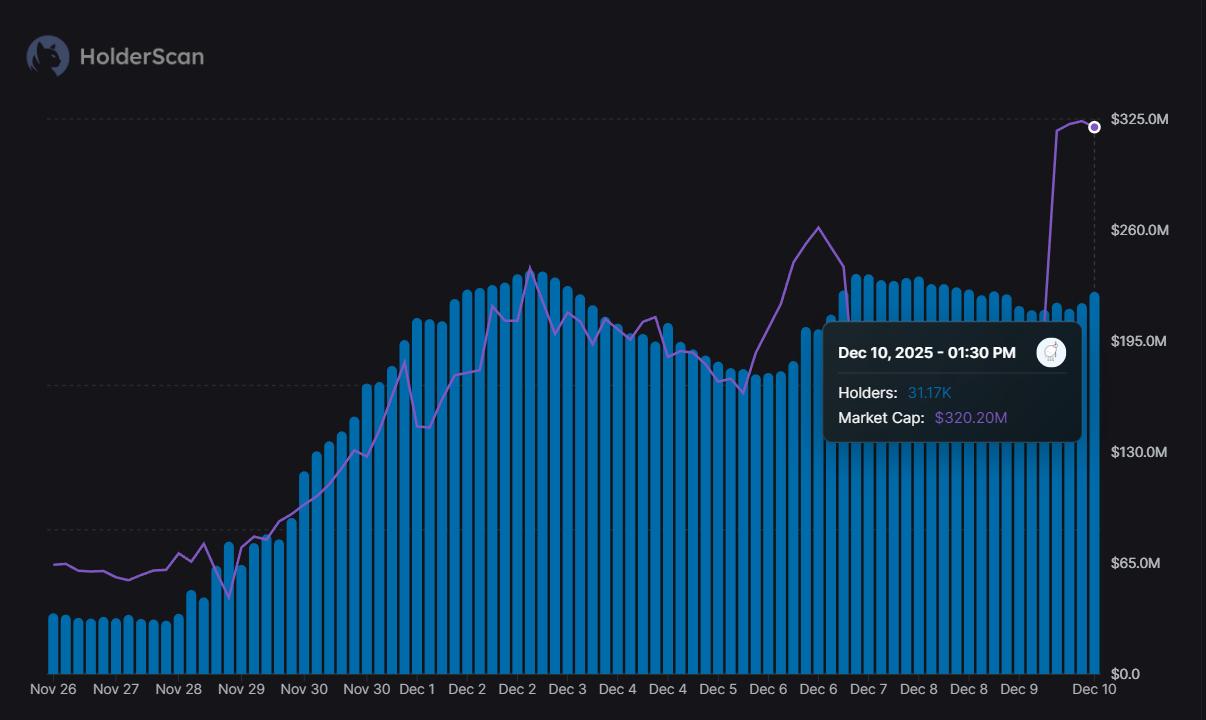Click the purple line peak near Dec 6
Image resolution: width=1206 pixels, height=720 pixels.
coord(819,228)
